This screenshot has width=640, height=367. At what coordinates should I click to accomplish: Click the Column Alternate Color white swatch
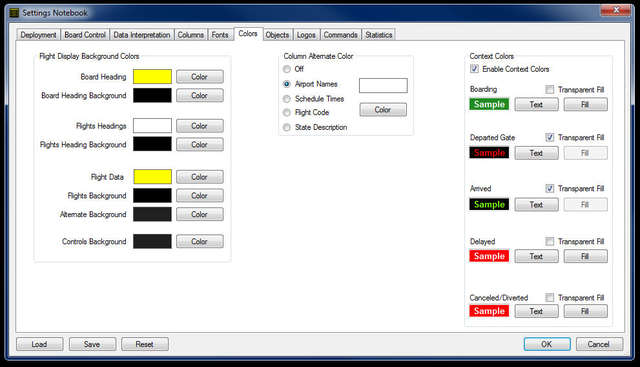pyautogui.click(x=383, y=86)
